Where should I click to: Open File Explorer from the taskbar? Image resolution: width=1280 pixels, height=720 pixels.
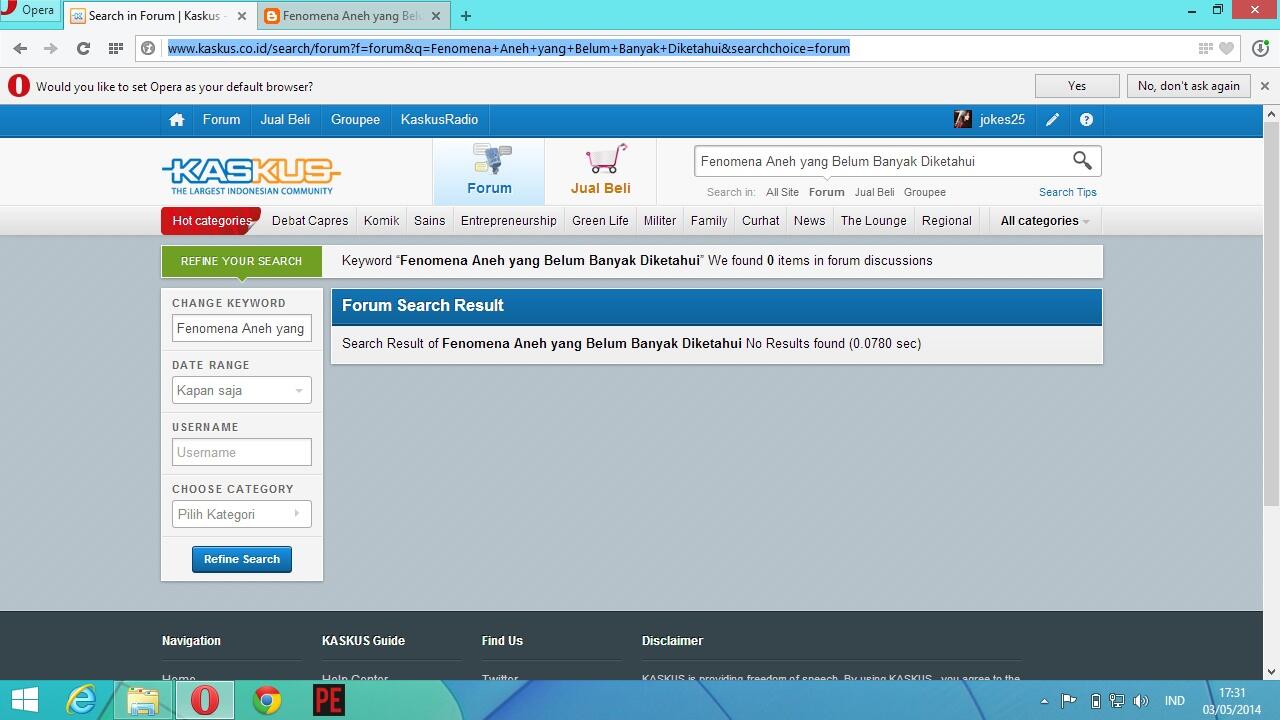coord(143,700)
